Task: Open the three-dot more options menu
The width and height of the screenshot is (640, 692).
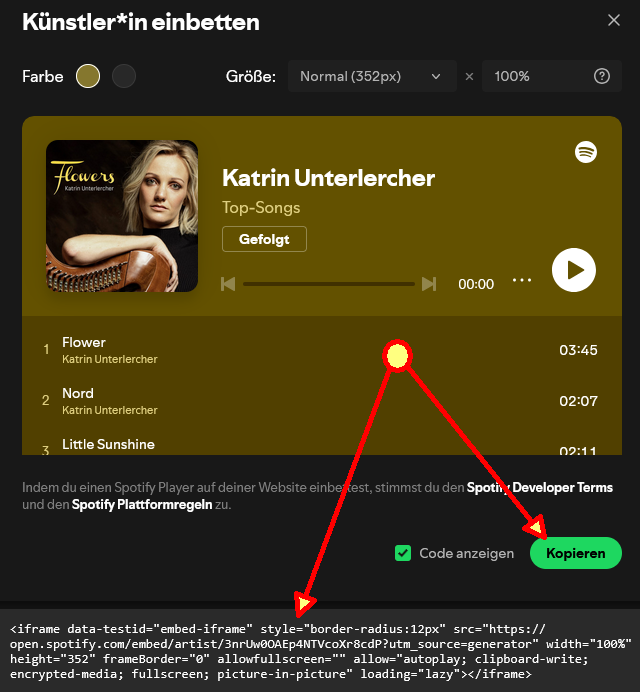Action: point(522,280)
